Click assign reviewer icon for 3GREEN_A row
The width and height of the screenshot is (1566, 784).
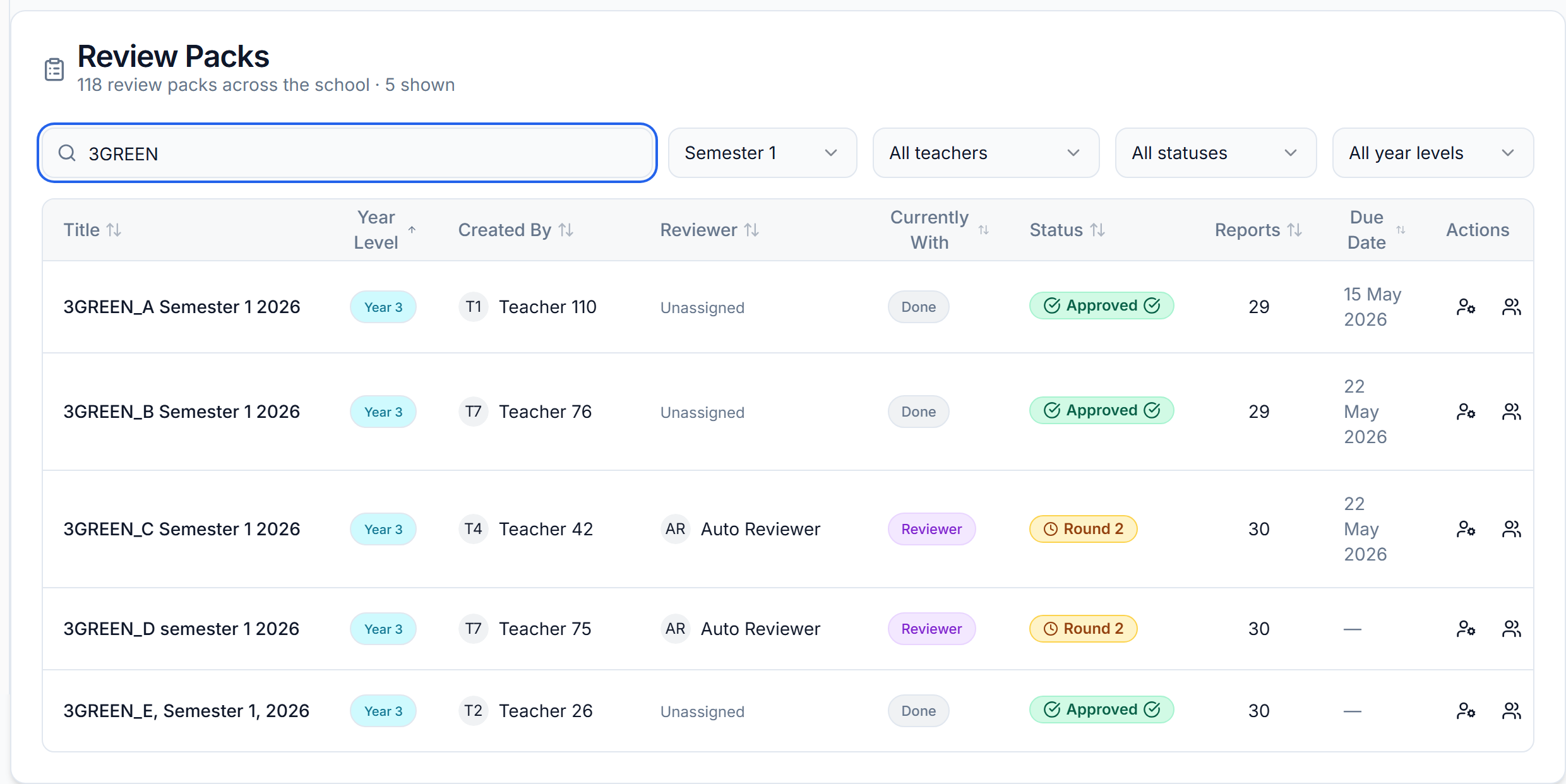(1466, 307)
